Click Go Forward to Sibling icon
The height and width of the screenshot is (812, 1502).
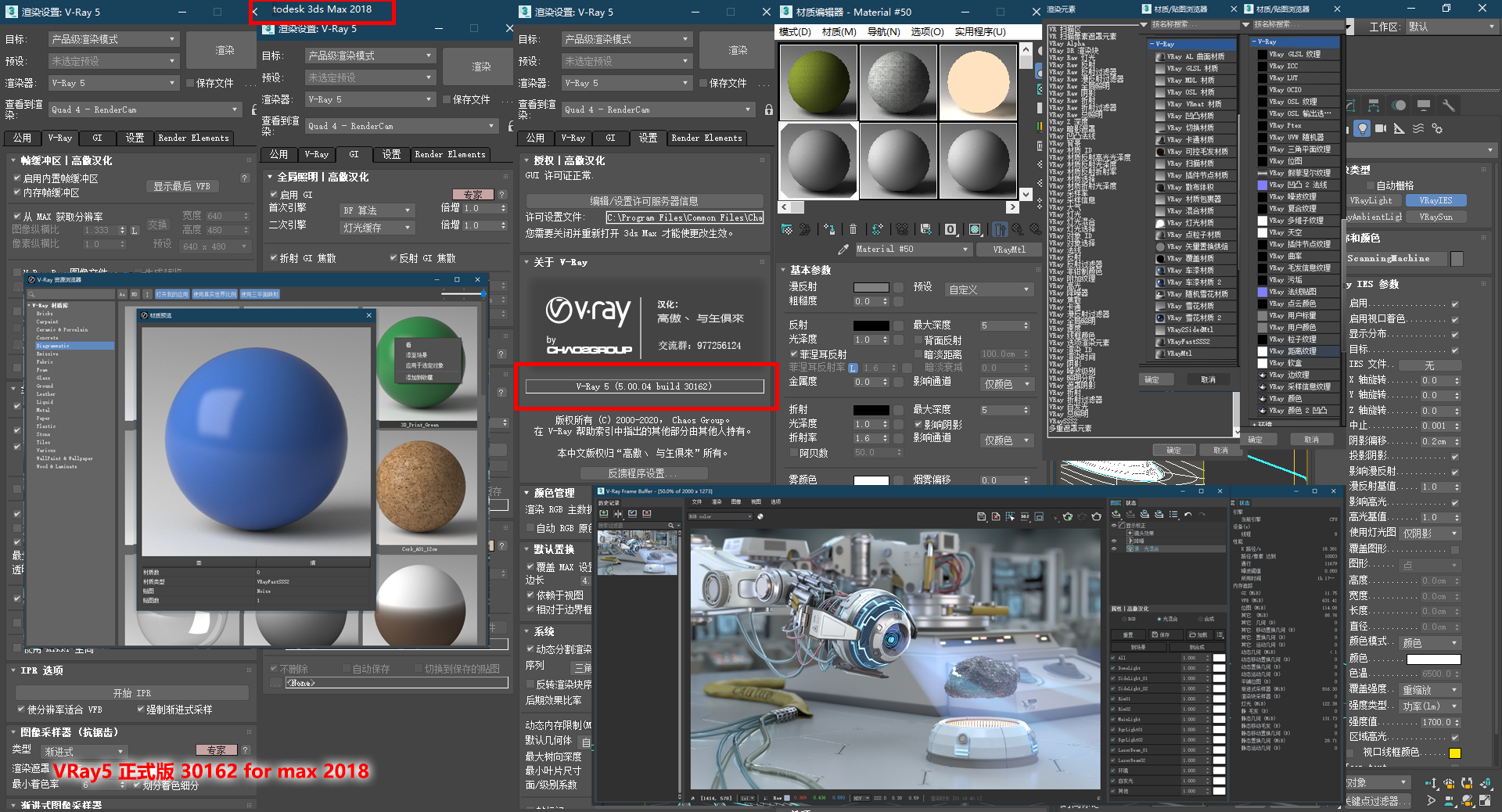point(1037,229)
